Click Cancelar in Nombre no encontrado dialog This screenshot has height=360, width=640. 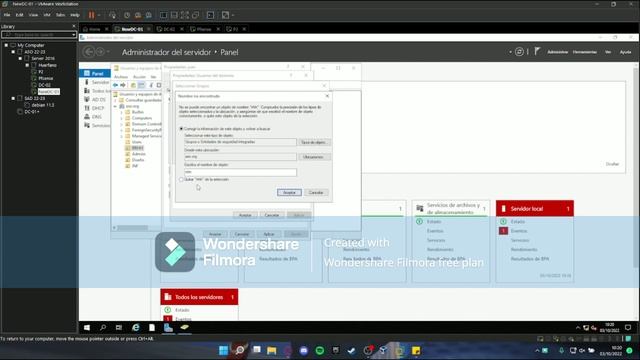pyautogui.click(x=316, y=192)
